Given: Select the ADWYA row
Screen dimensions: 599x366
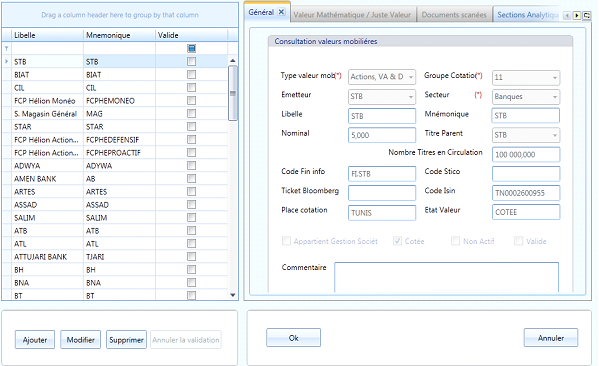Looking at the screenshot, I should 115,165.
